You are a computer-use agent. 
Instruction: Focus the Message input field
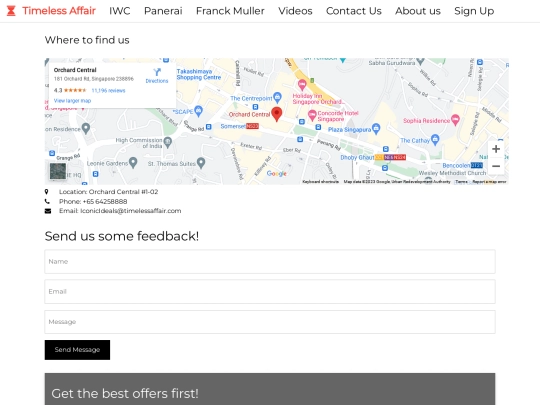270,322
